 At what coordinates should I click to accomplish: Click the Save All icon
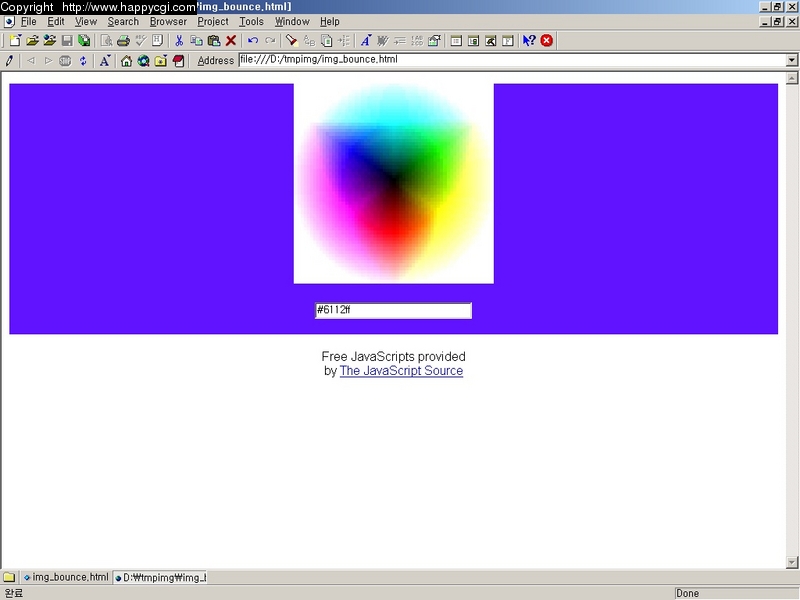pyautogui.click(x=84, y=40)
